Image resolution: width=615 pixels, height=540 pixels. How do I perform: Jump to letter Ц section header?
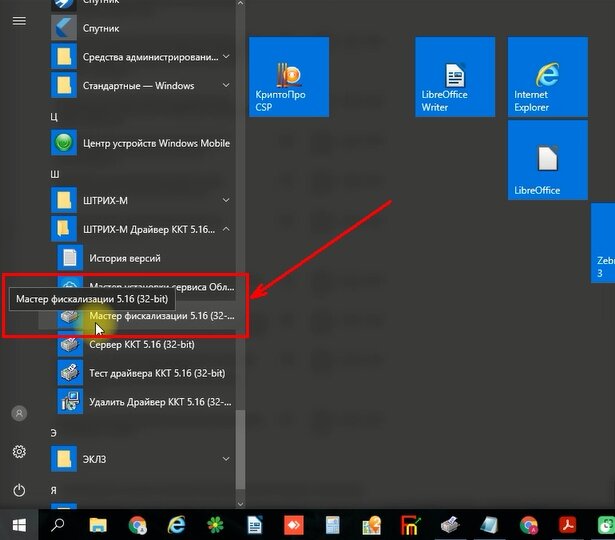point(54,117)
